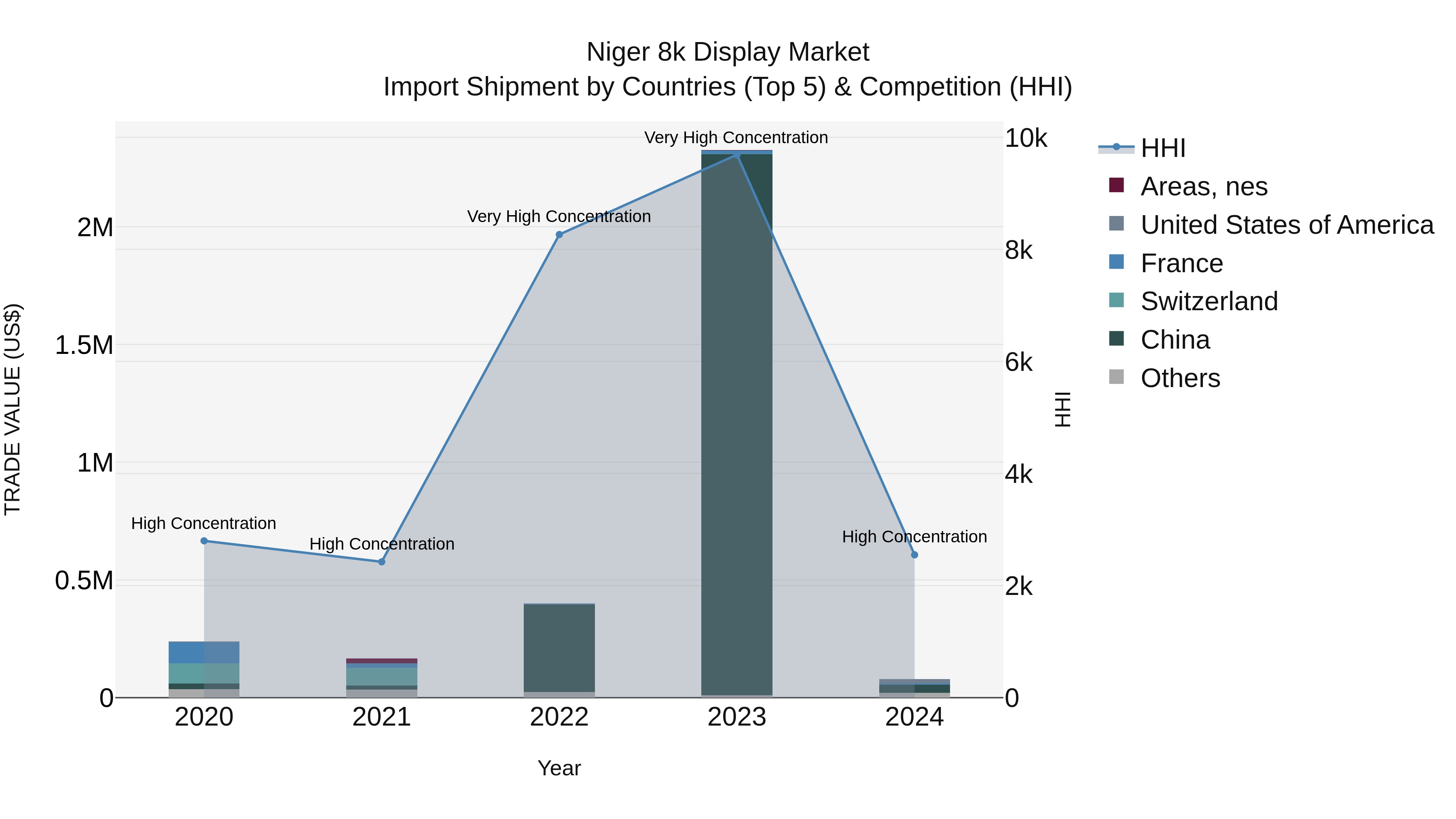Click the 8k right axis tick

click(x=1018, y=250)
